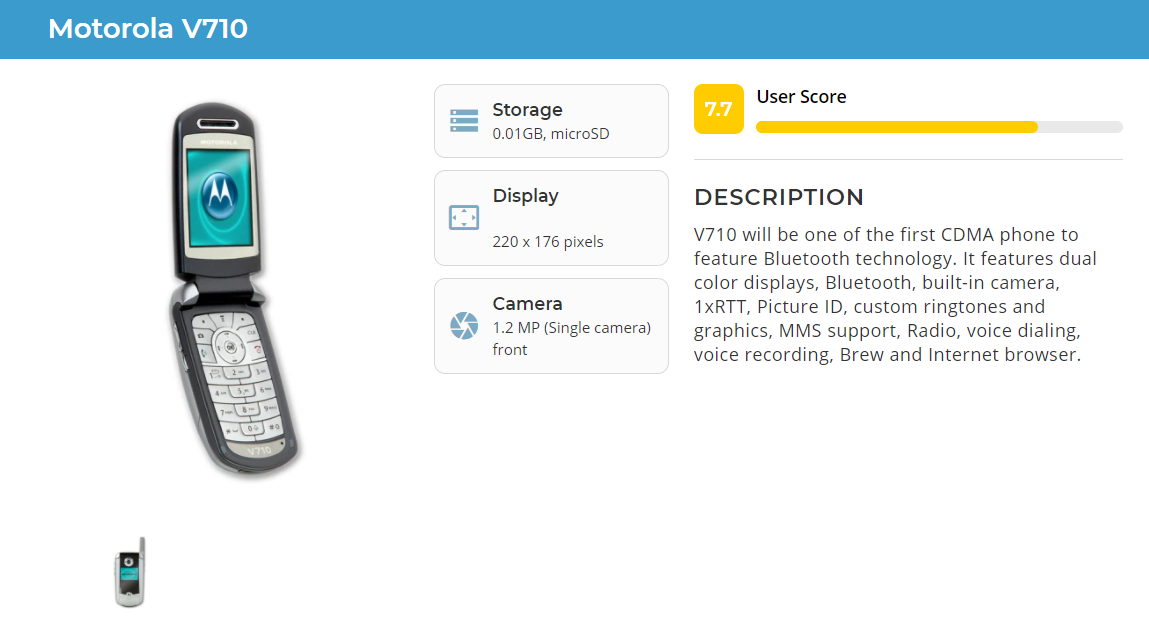The width and height of the screenshot is (1149, 624).
Task: Click the phone's silver keypad in image
Action: [236, 375]
